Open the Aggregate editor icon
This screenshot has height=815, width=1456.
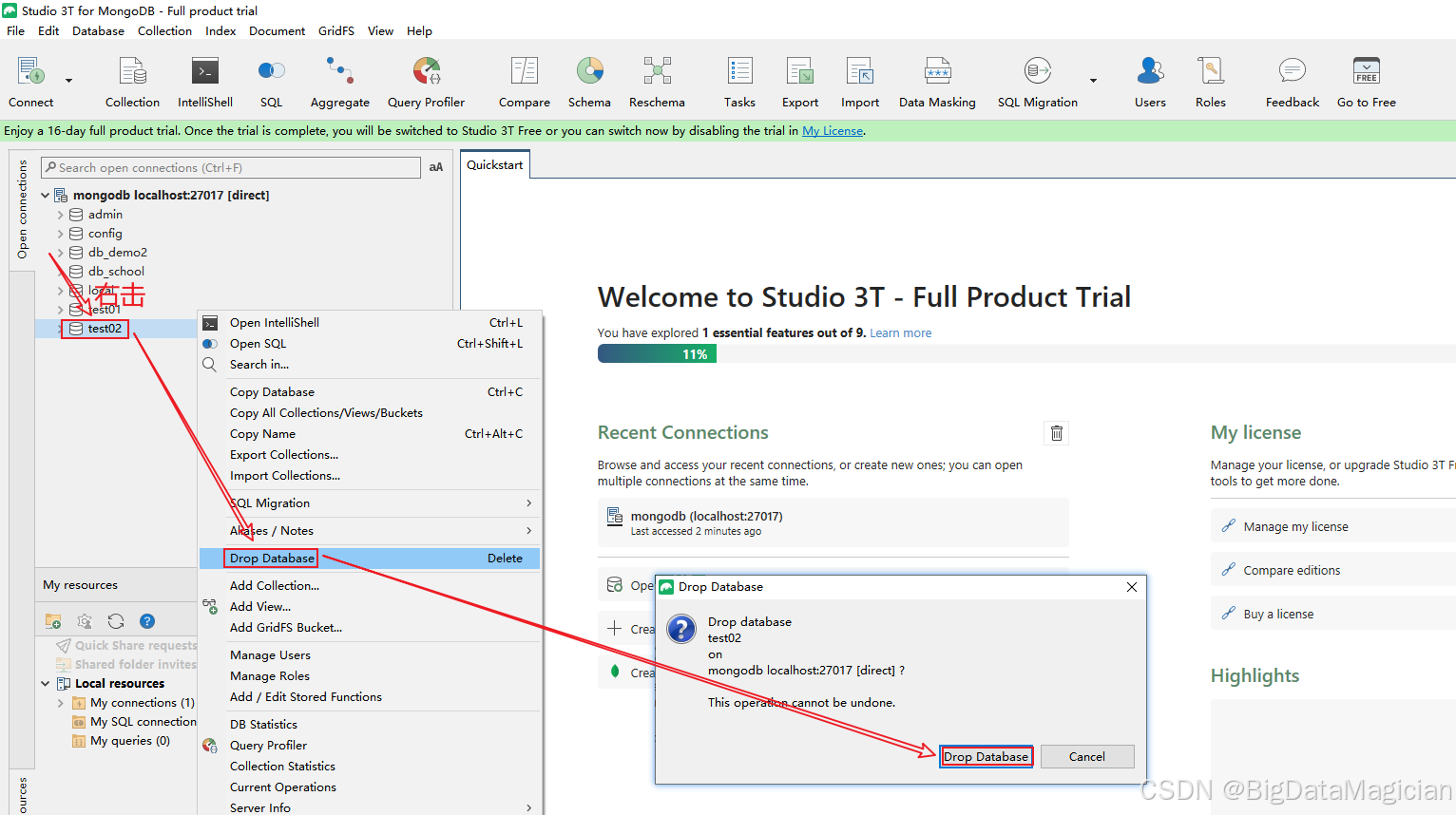[339, 71]
